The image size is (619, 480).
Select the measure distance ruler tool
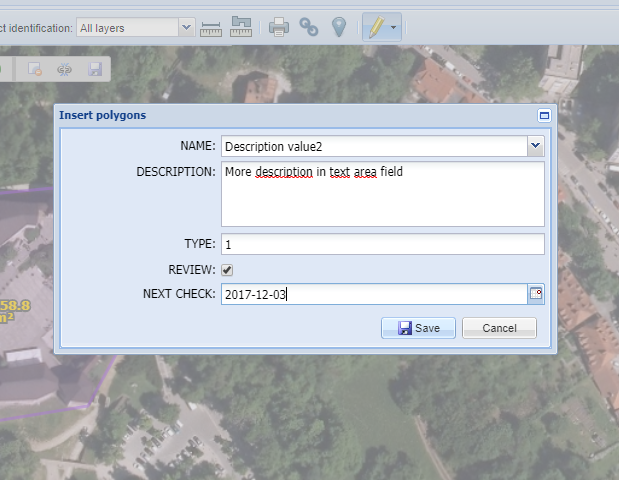point(211,28)
